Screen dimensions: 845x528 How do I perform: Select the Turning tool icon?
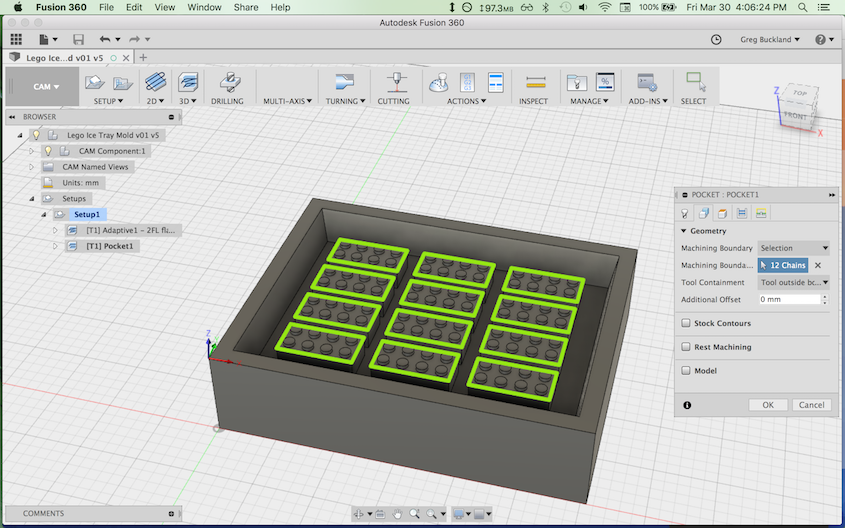pyautogui.click(x=345, y=82)
